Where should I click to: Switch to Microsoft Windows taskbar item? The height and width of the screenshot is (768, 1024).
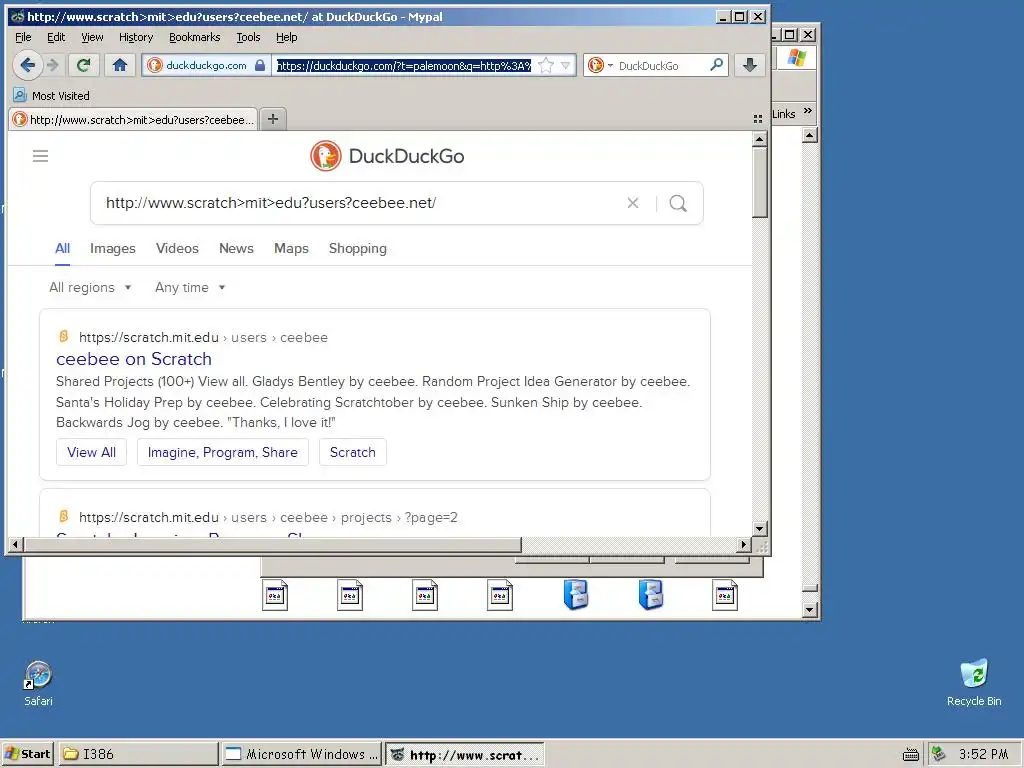(302, 754)
